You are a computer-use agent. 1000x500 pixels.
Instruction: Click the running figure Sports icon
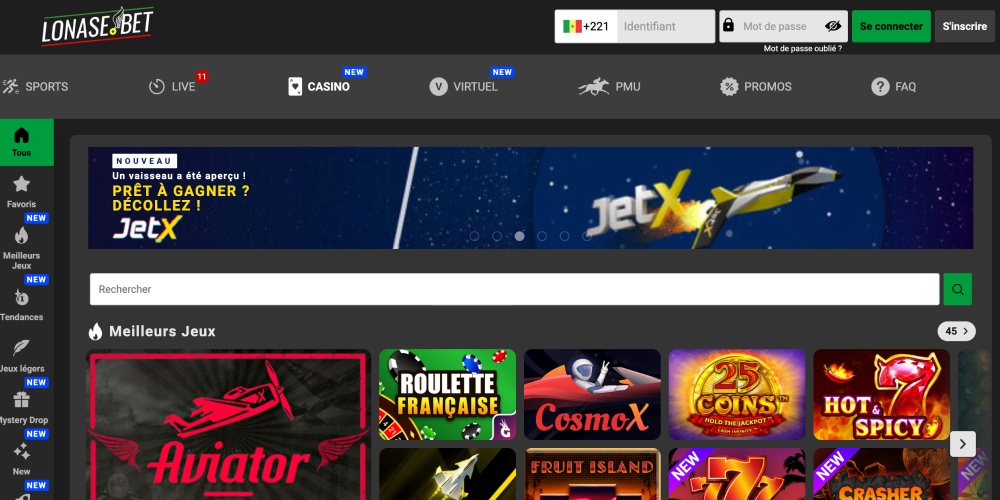coord(10,87)
